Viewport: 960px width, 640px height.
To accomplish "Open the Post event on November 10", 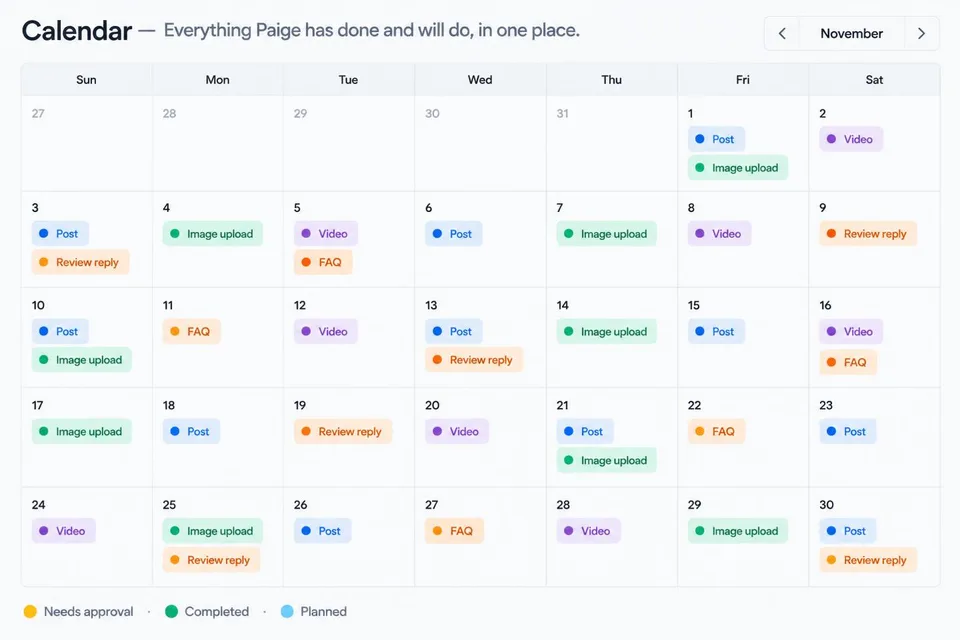I will (x=60, y=331).
